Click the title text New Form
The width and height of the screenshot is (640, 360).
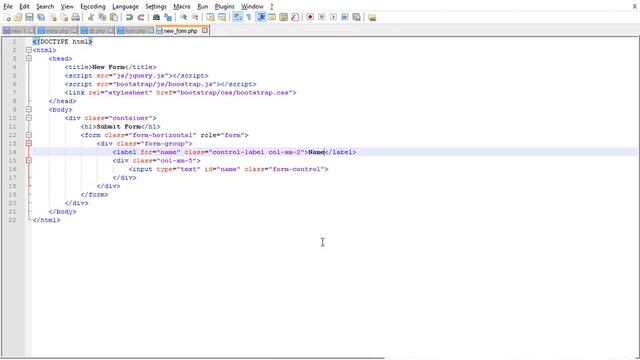109,67
